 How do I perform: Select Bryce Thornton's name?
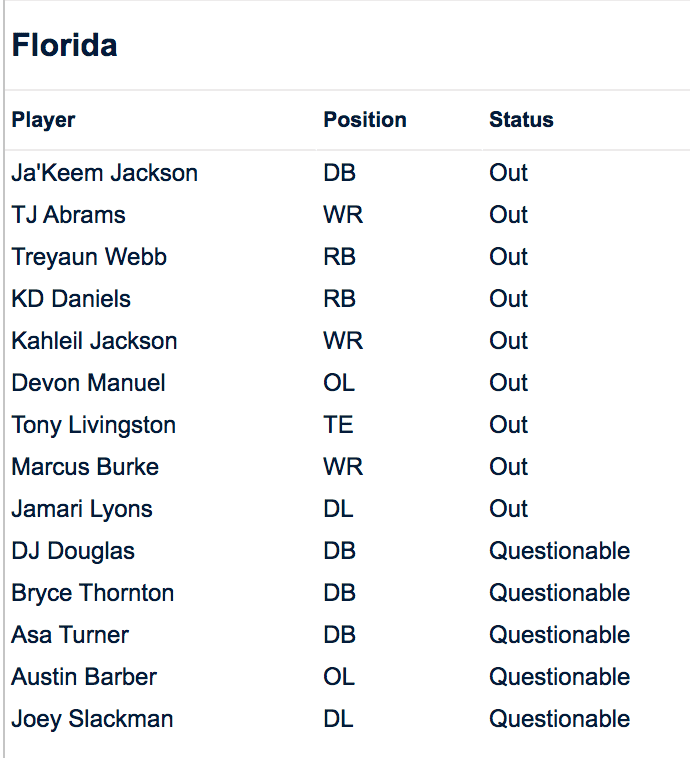click(x=93, y=593)
